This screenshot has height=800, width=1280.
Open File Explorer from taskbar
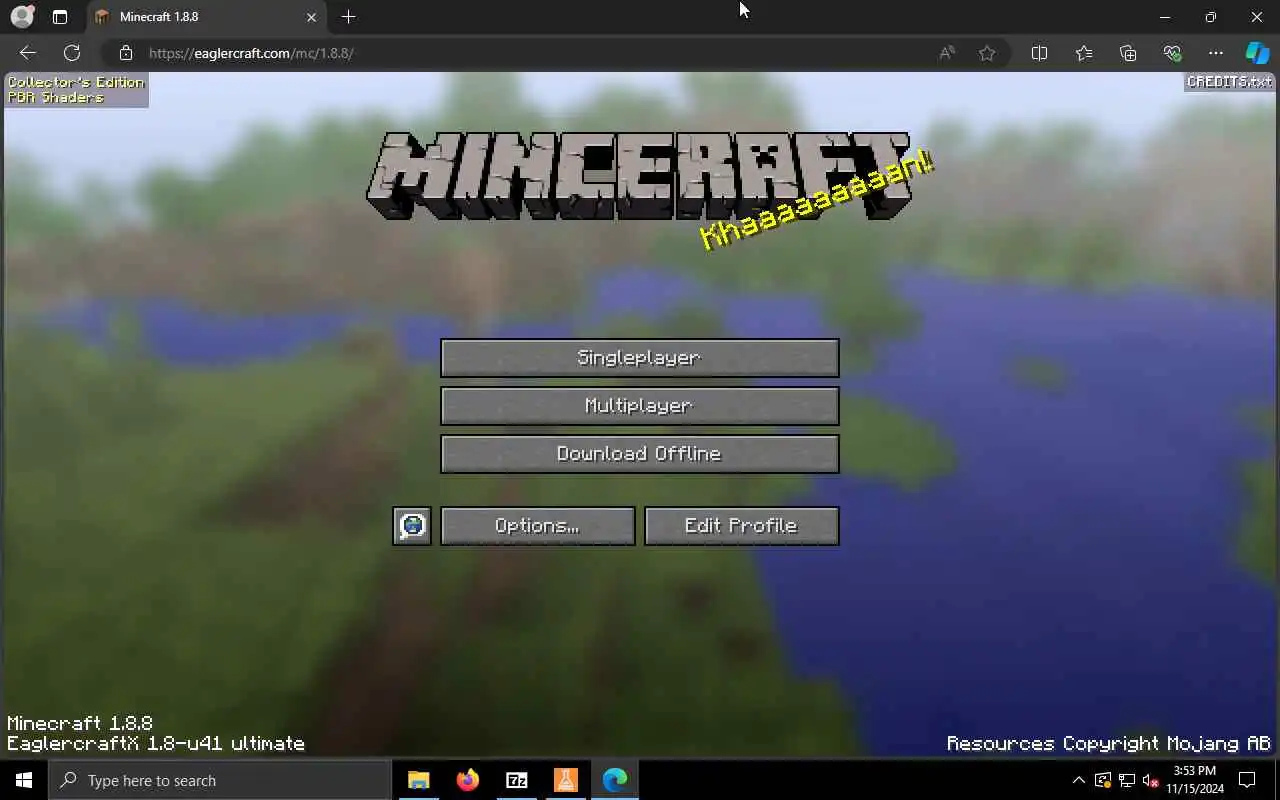pyautogui.click(x=418, y=780)
